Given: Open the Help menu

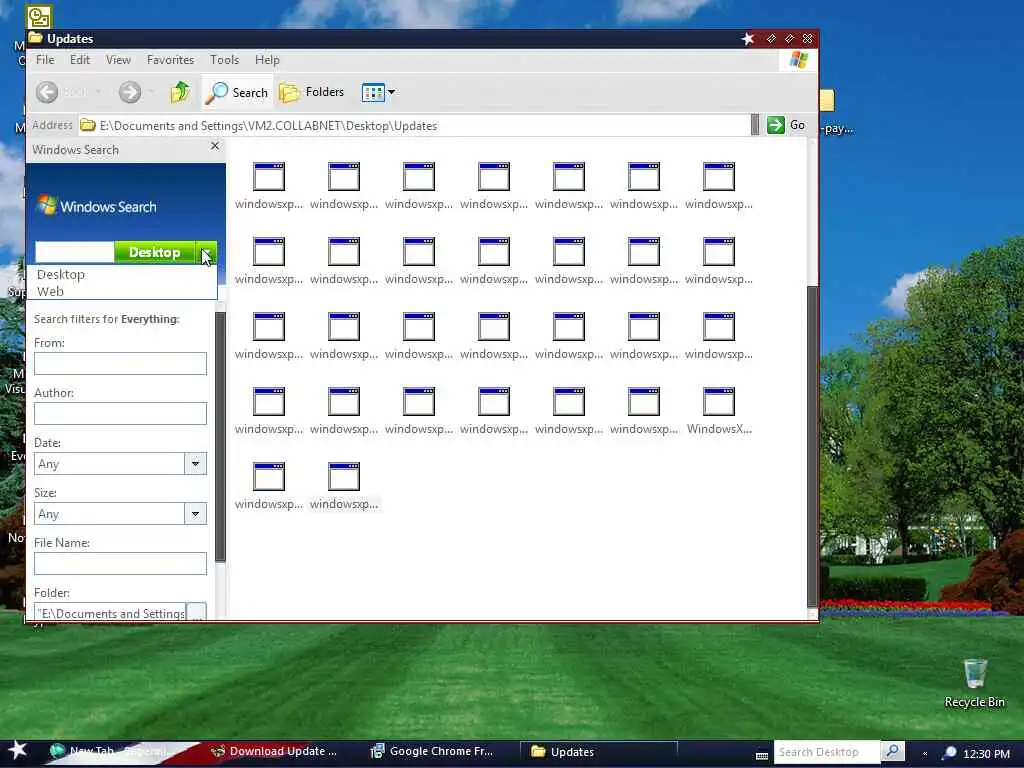Looking at the screenshot, I should click(x=267, y=59).
